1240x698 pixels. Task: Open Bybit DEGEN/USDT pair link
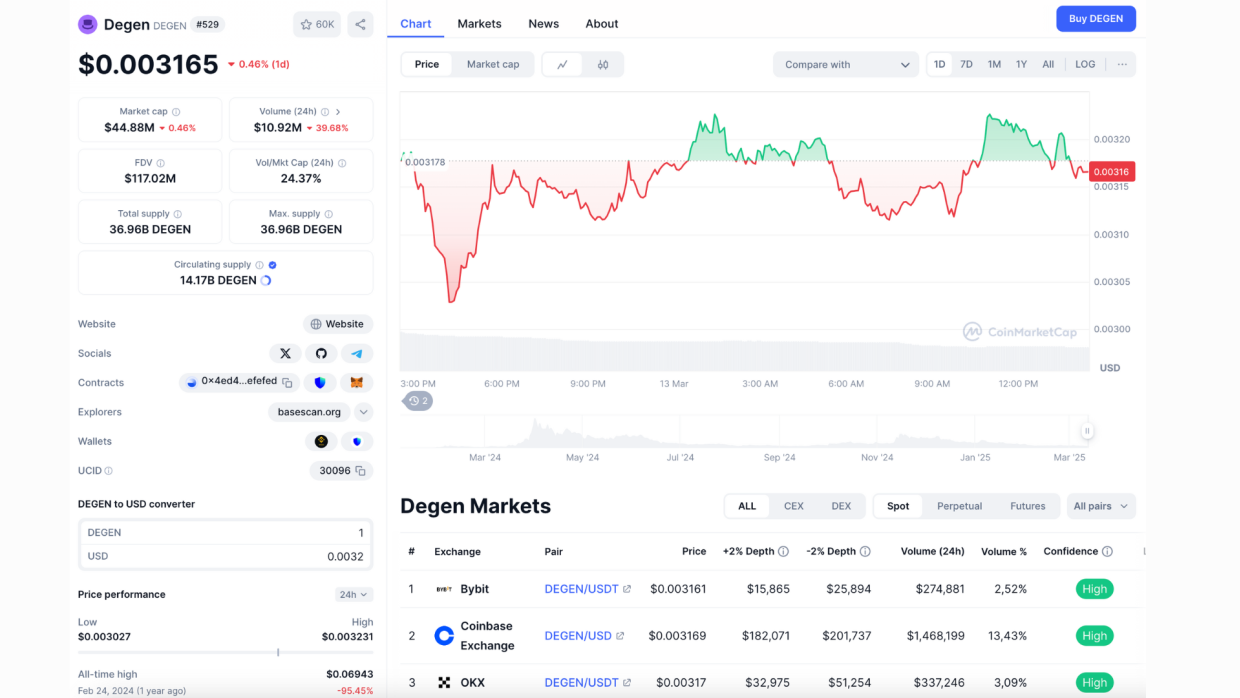588,589
